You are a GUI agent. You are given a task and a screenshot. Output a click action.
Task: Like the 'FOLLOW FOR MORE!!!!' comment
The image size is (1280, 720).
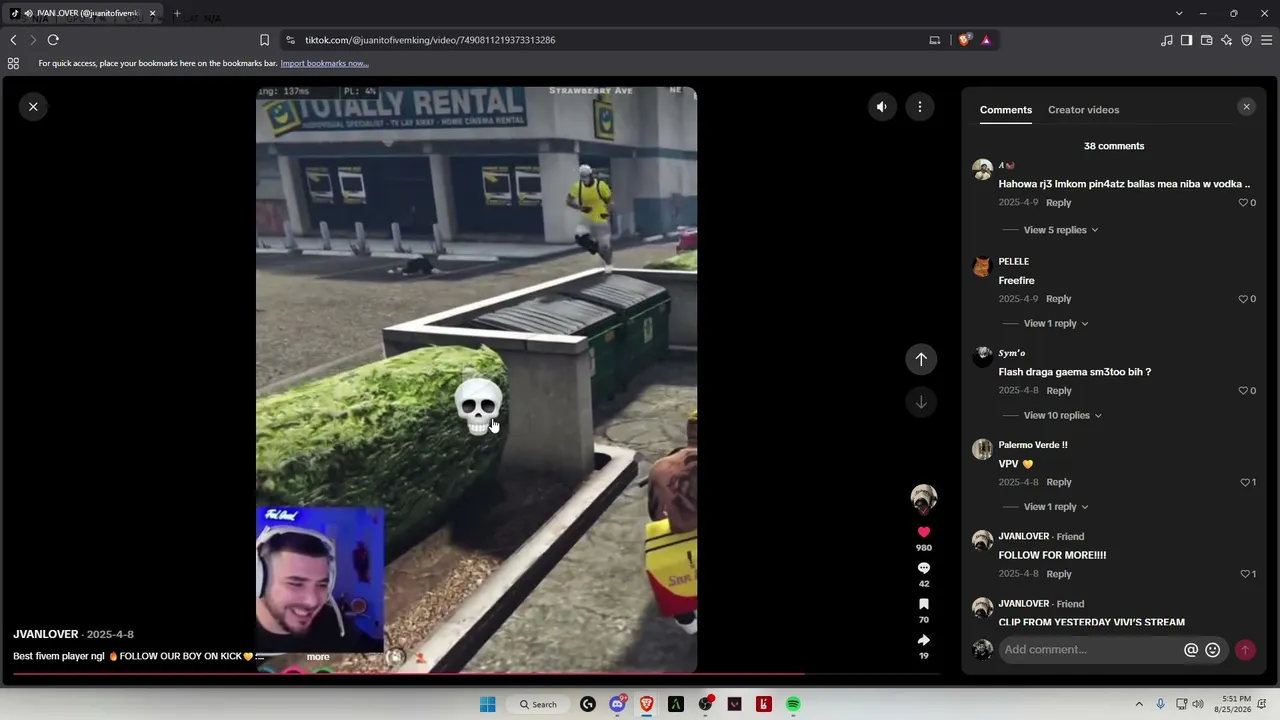pyautogui.click(x=1245, y=574)
